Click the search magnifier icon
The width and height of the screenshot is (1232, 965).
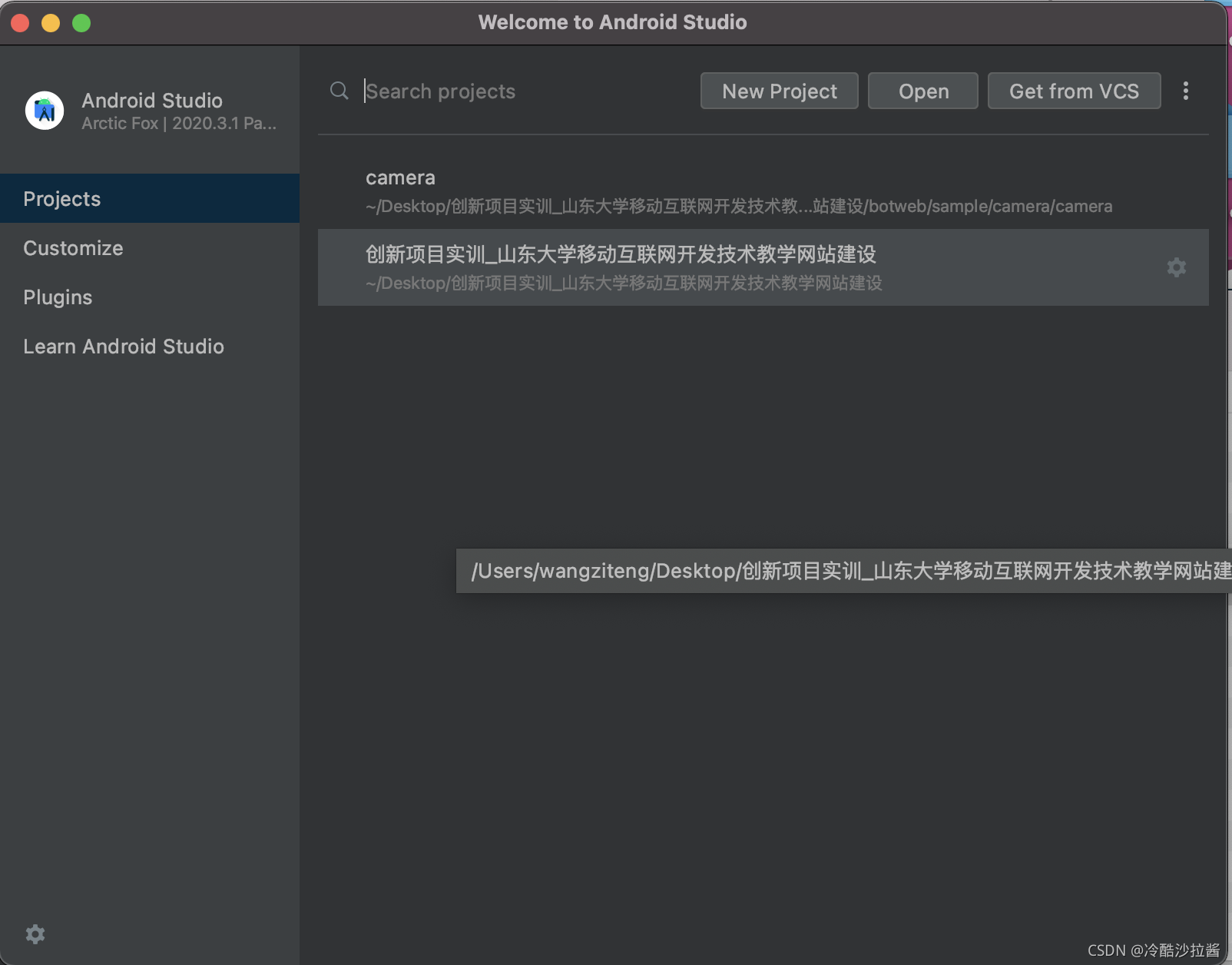(339, 91)
